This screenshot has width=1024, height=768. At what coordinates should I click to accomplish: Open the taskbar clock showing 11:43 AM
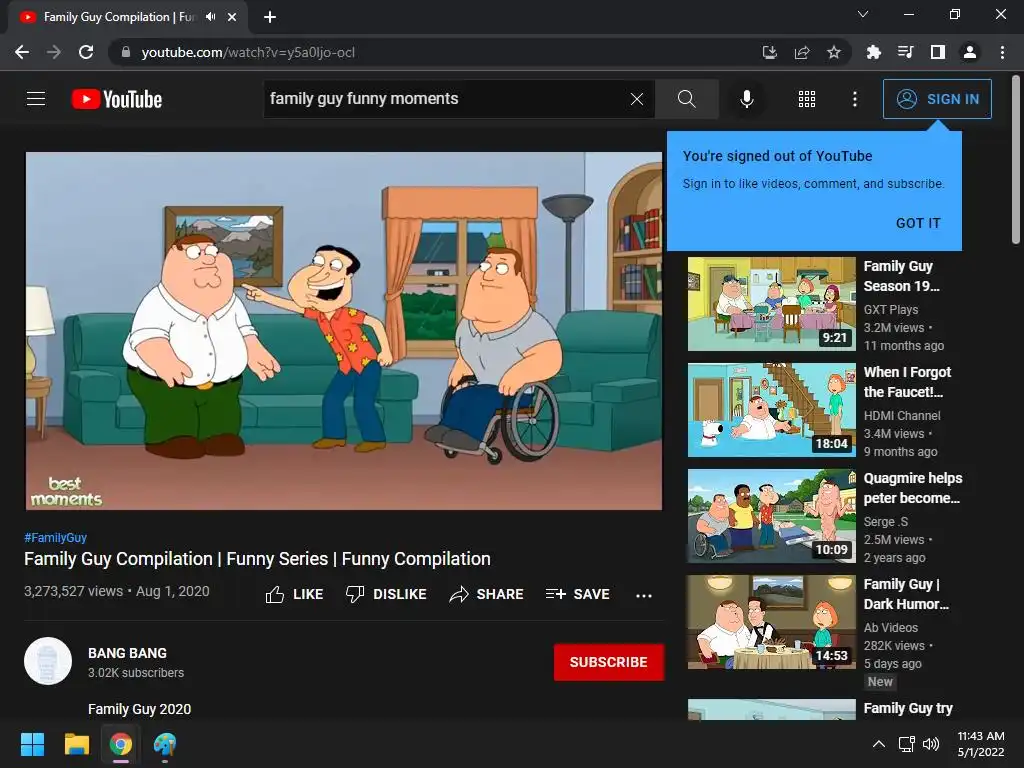click(980, 744)
